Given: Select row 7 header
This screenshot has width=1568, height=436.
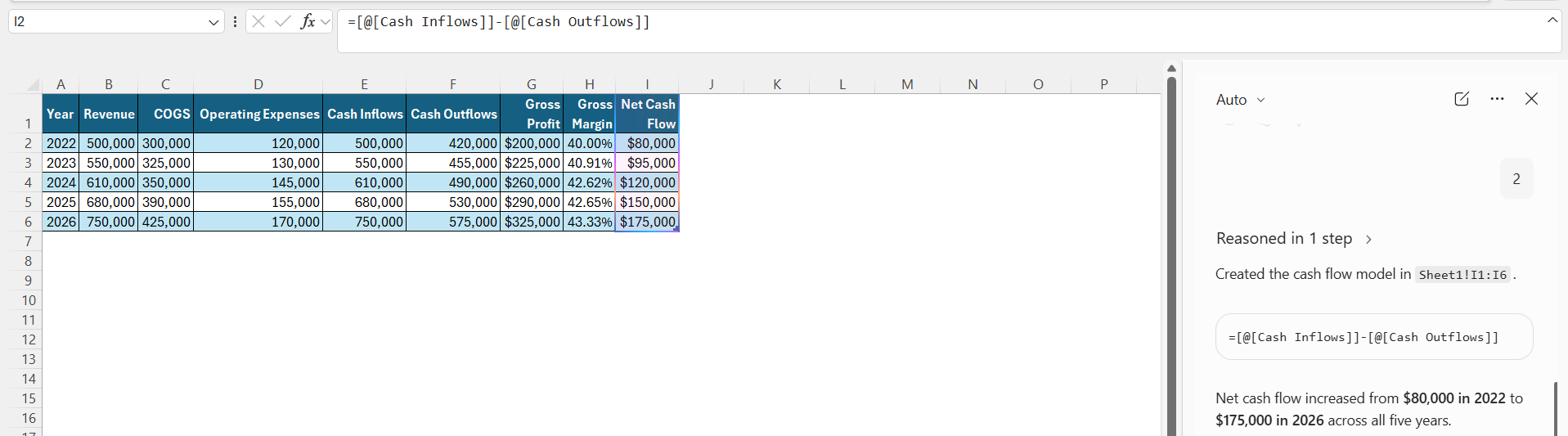Looking at the screenshot, I should tap(28, 241).
